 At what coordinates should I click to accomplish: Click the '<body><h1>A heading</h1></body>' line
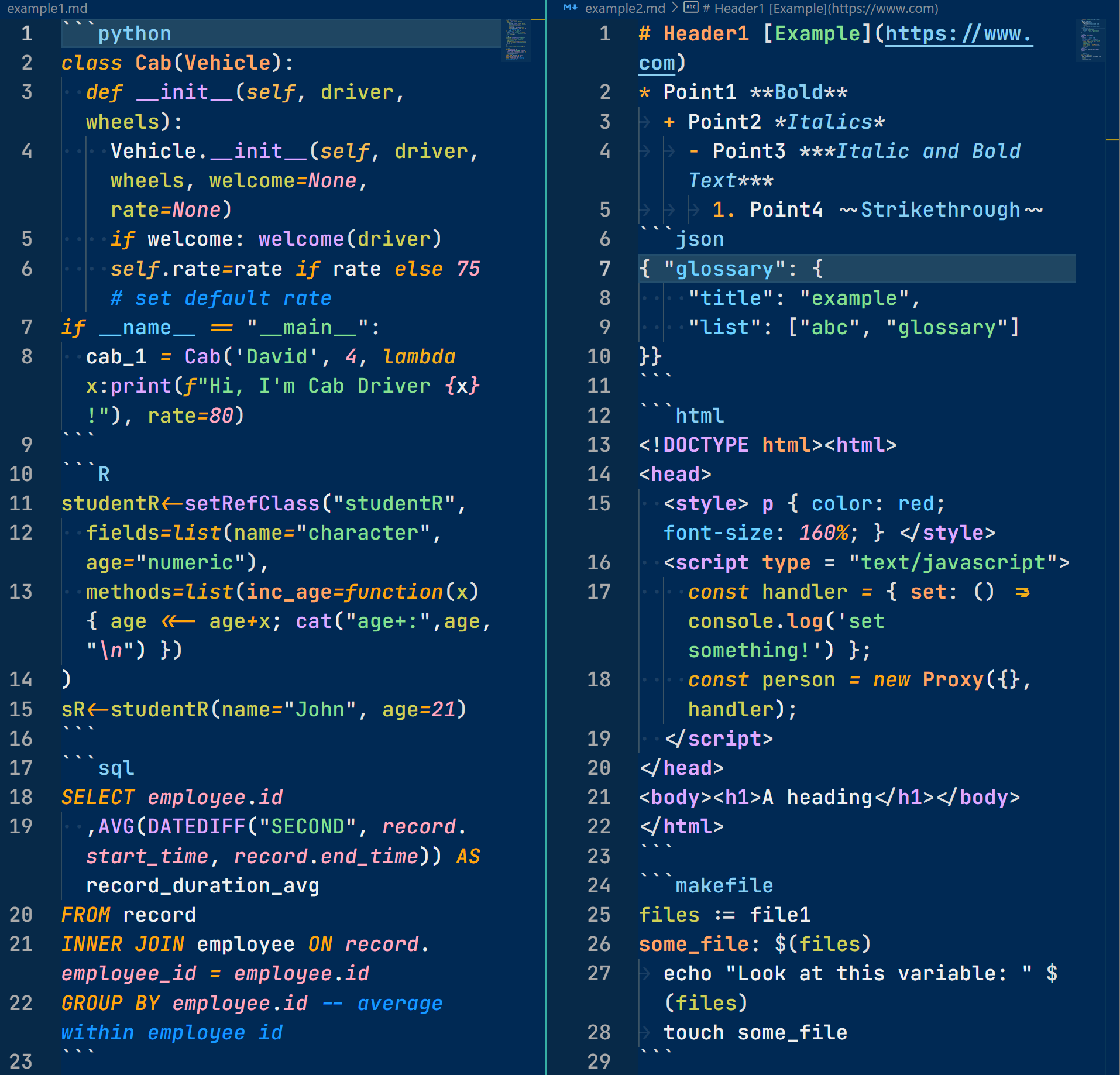pos(829,797)
